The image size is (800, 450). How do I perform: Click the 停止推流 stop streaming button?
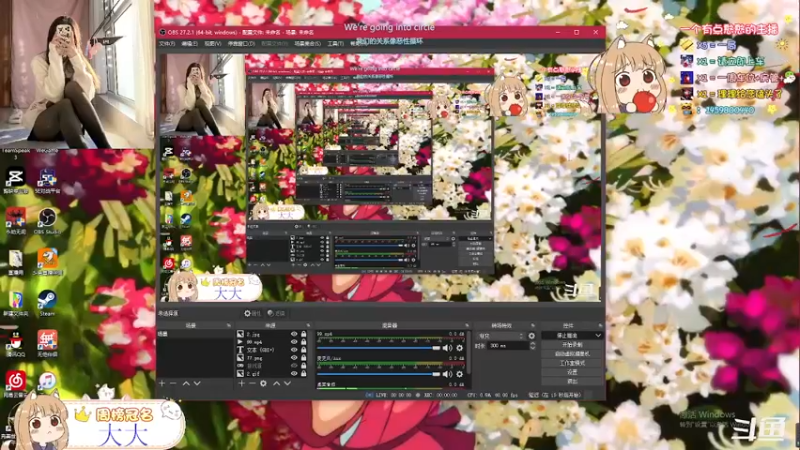(567, 335)
